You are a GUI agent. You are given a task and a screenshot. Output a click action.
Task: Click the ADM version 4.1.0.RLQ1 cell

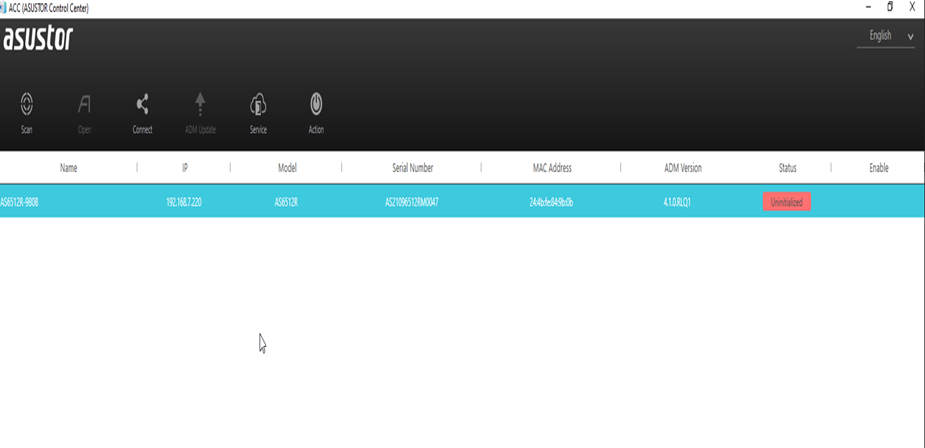[677, 202]
